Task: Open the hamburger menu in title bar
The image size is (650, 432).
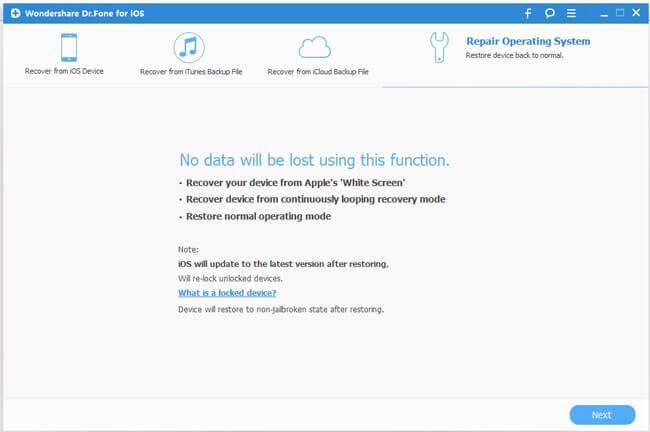Action: point(573,13)
